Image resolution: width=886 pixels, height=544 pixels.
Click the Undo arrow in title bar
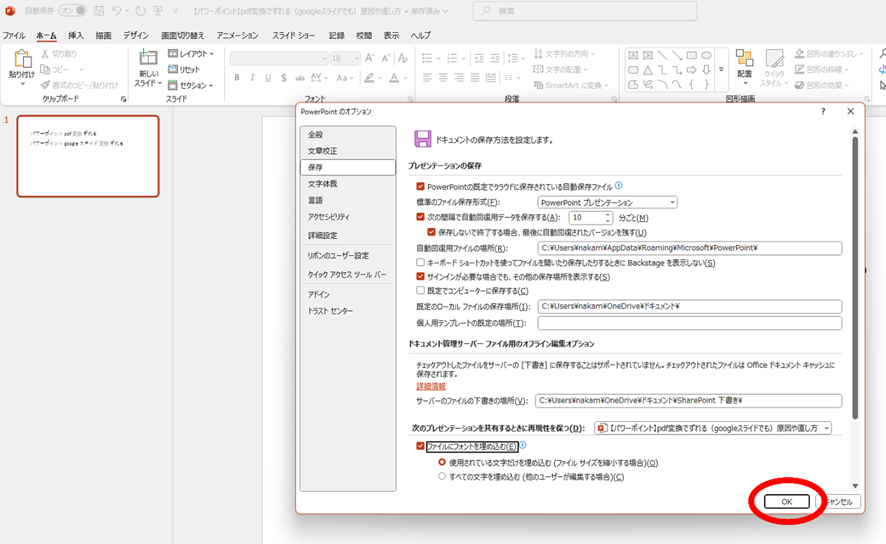(120, 11)
